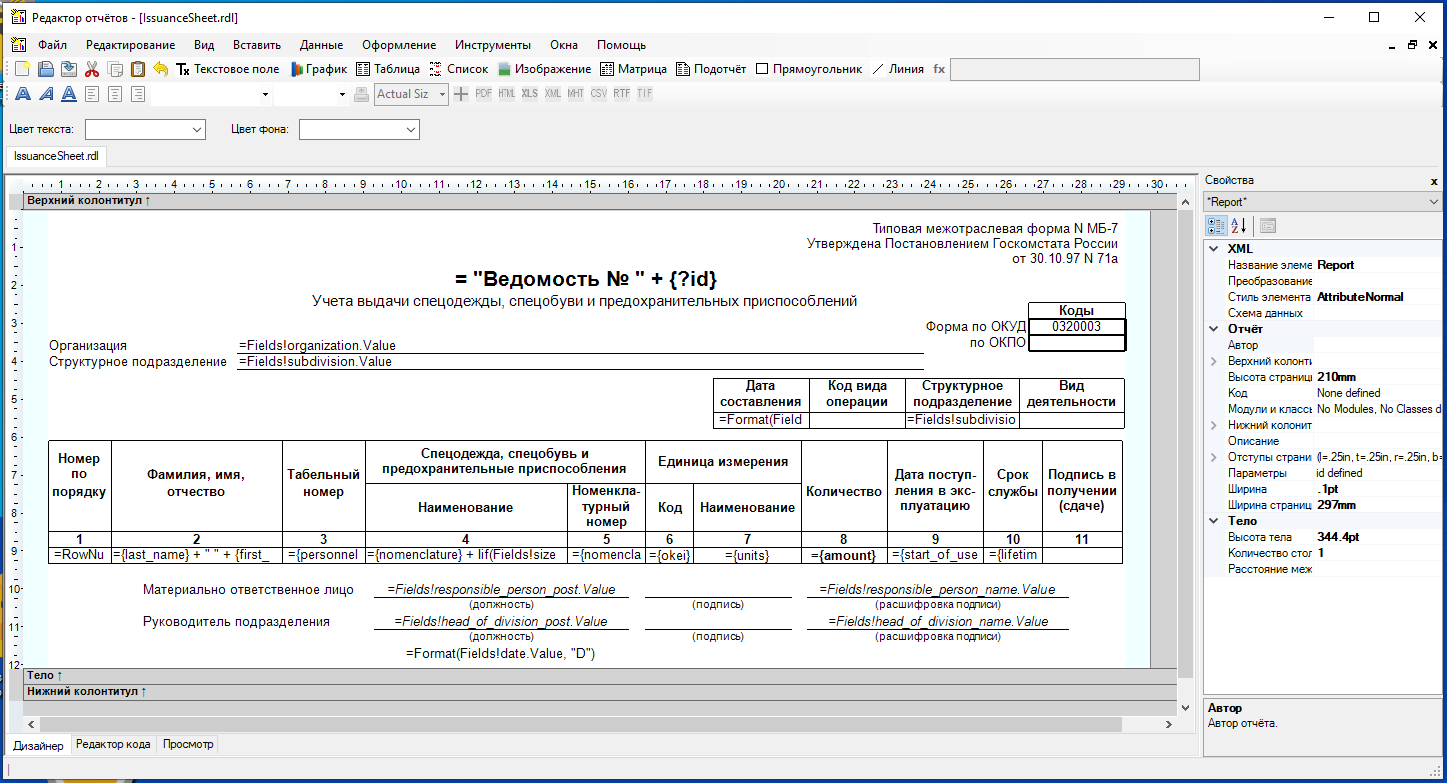The height and width of the screenshot is (783, 1447).
Task: Toggle italic text formatting
Action: [x=45, y=94]
